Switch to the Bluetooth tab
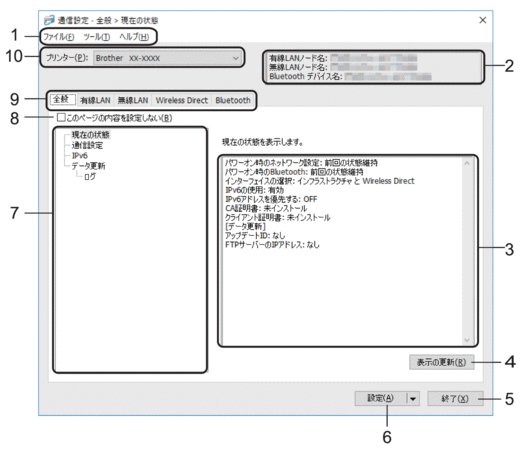This screenshot has width=525, height=450. [233, 100]
